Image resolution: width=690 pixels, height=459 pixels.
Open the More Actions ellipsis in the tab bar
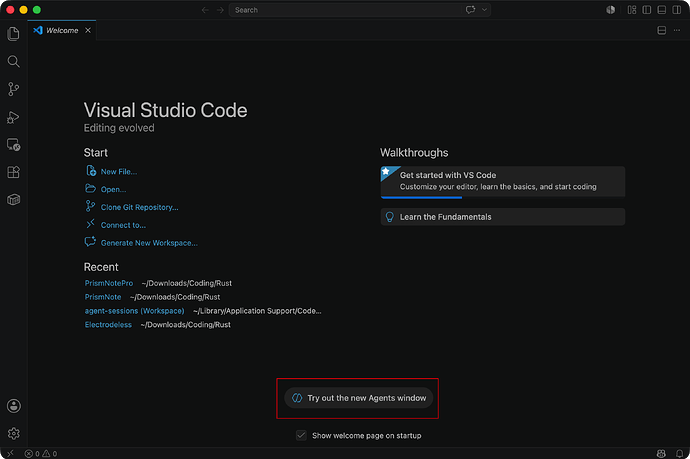(677, 30)
